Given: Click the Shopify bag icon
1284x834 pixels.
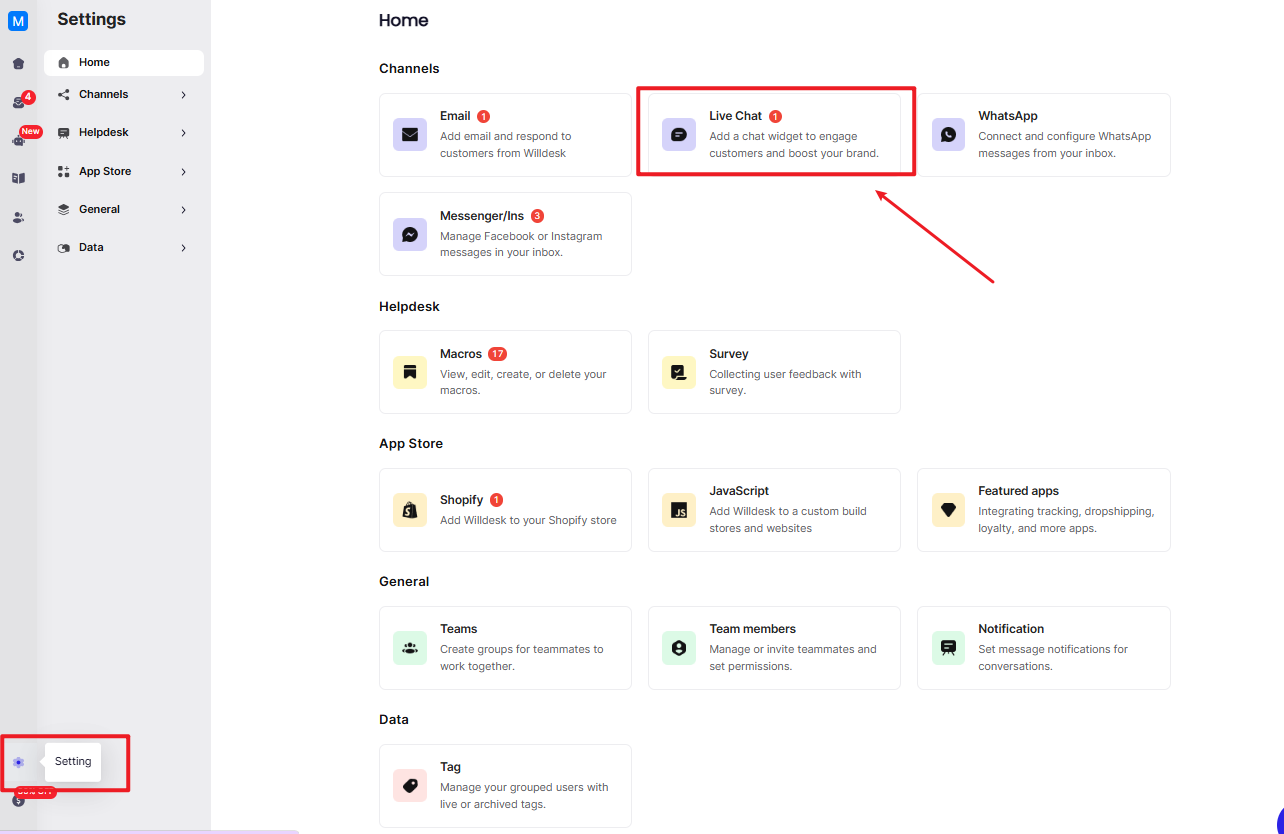Looking at the screenshot, I should click(410, 510).
